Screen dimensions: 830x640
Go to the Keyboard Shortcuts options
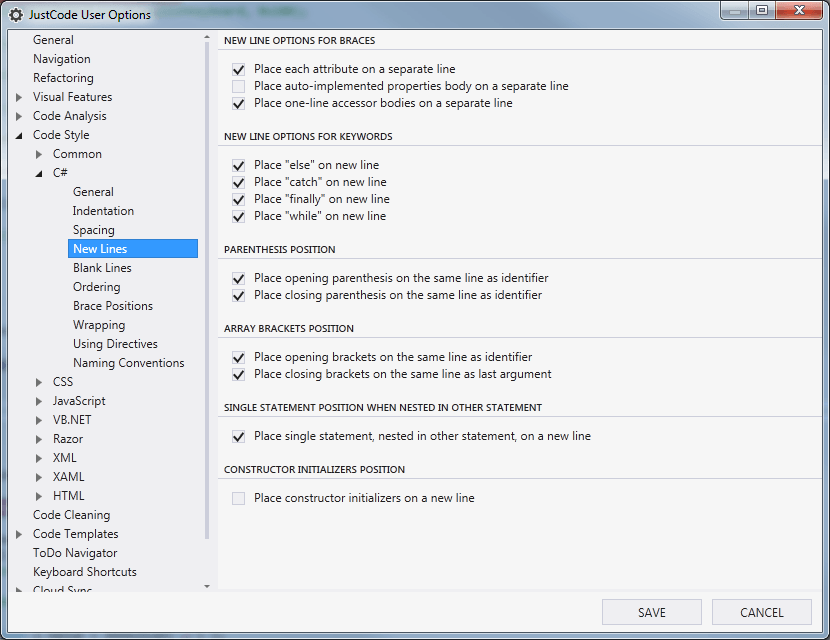point(85,572)
